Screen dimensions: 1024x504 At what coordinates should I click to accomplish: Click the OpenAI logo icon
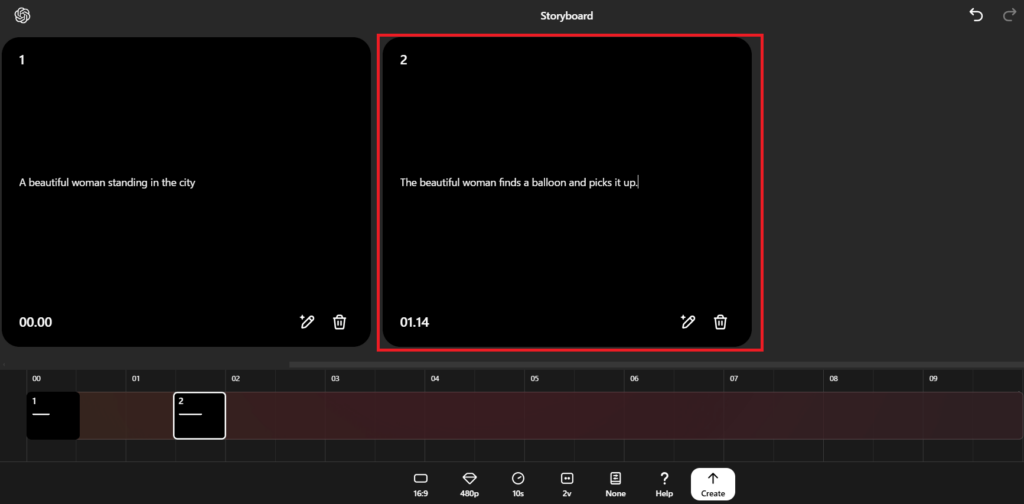pyautogui.click(x=22, y=15)
